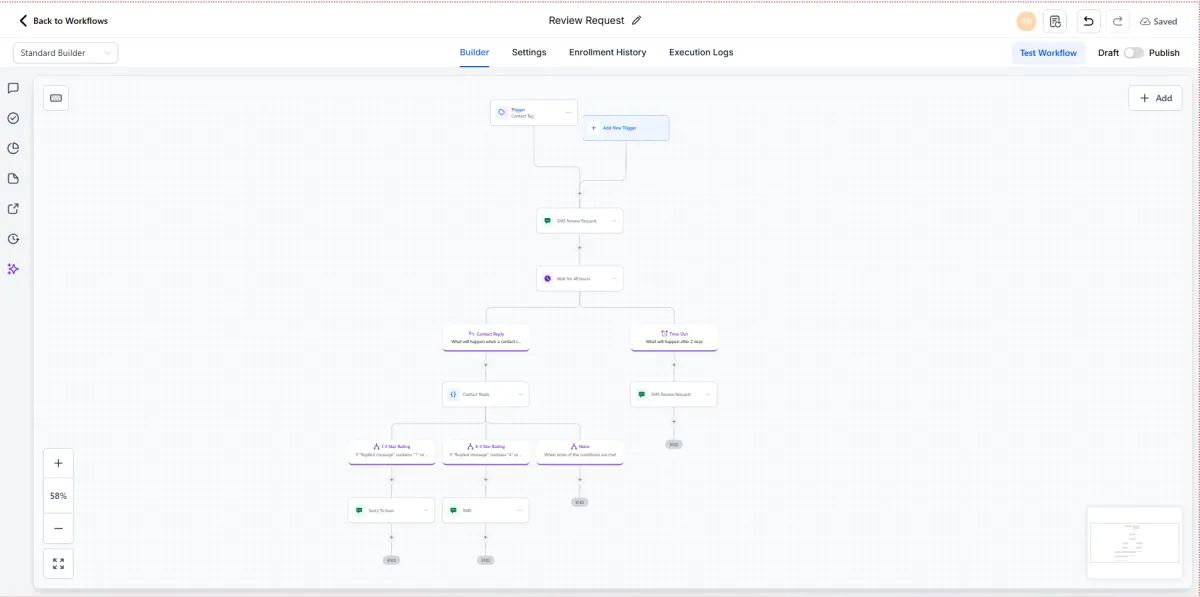Open the Trigger node's three-dot menu
Viewport: 1200px width, 597px height.
[x=568, y=113]
